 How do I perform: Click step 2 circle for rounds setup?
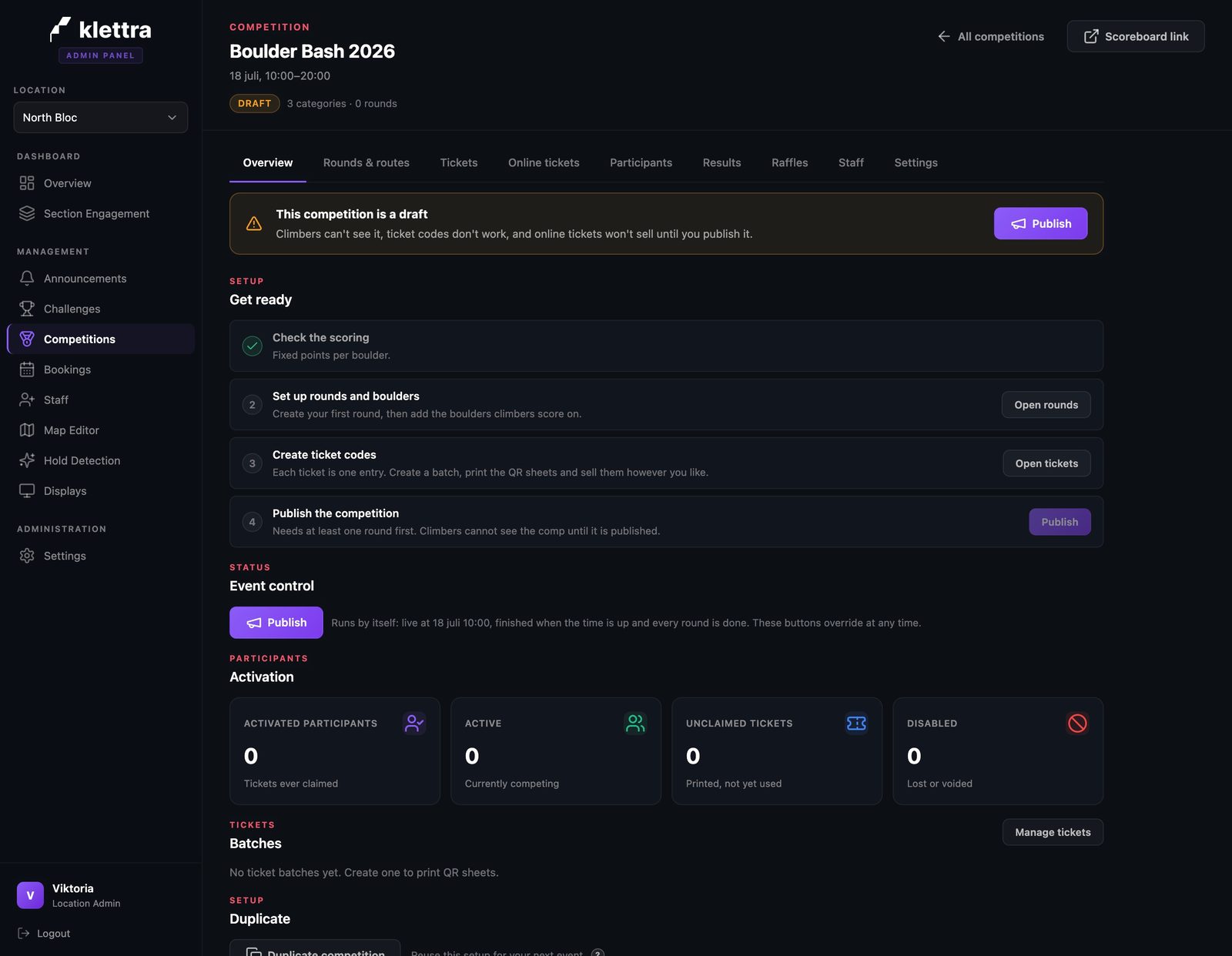(253, 405)
